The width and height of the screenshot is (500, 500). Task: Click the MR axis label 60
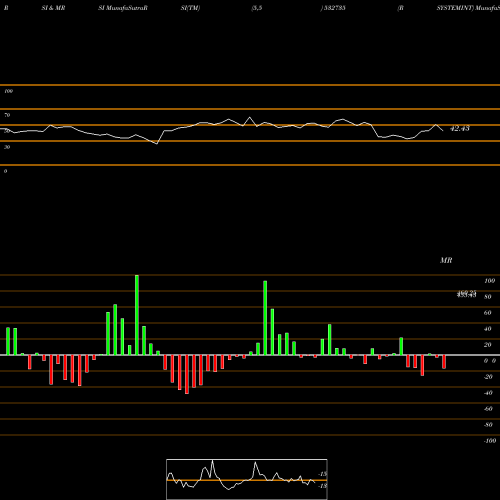pyautogui.click(x=487, y=313)
